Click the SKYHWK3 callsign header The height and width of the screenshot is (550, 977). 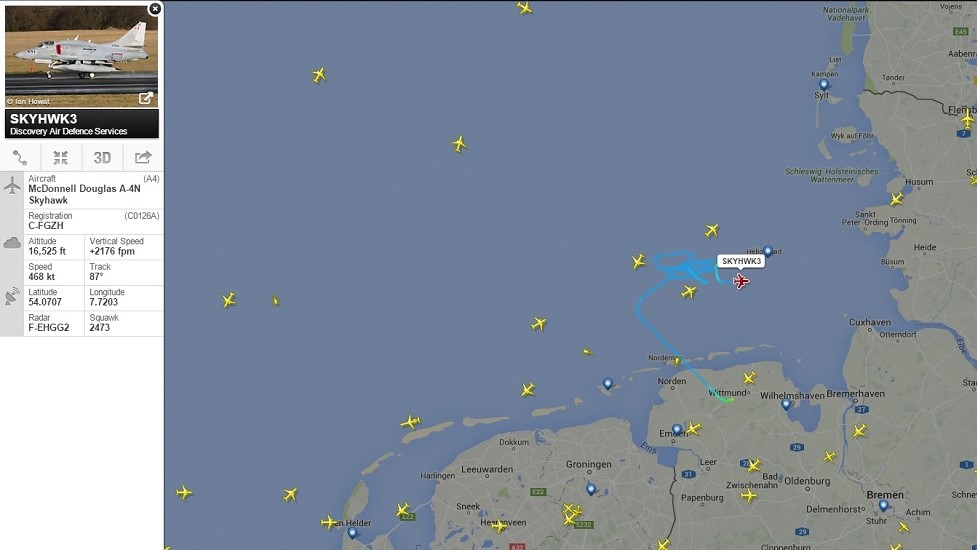click(44, 118)
